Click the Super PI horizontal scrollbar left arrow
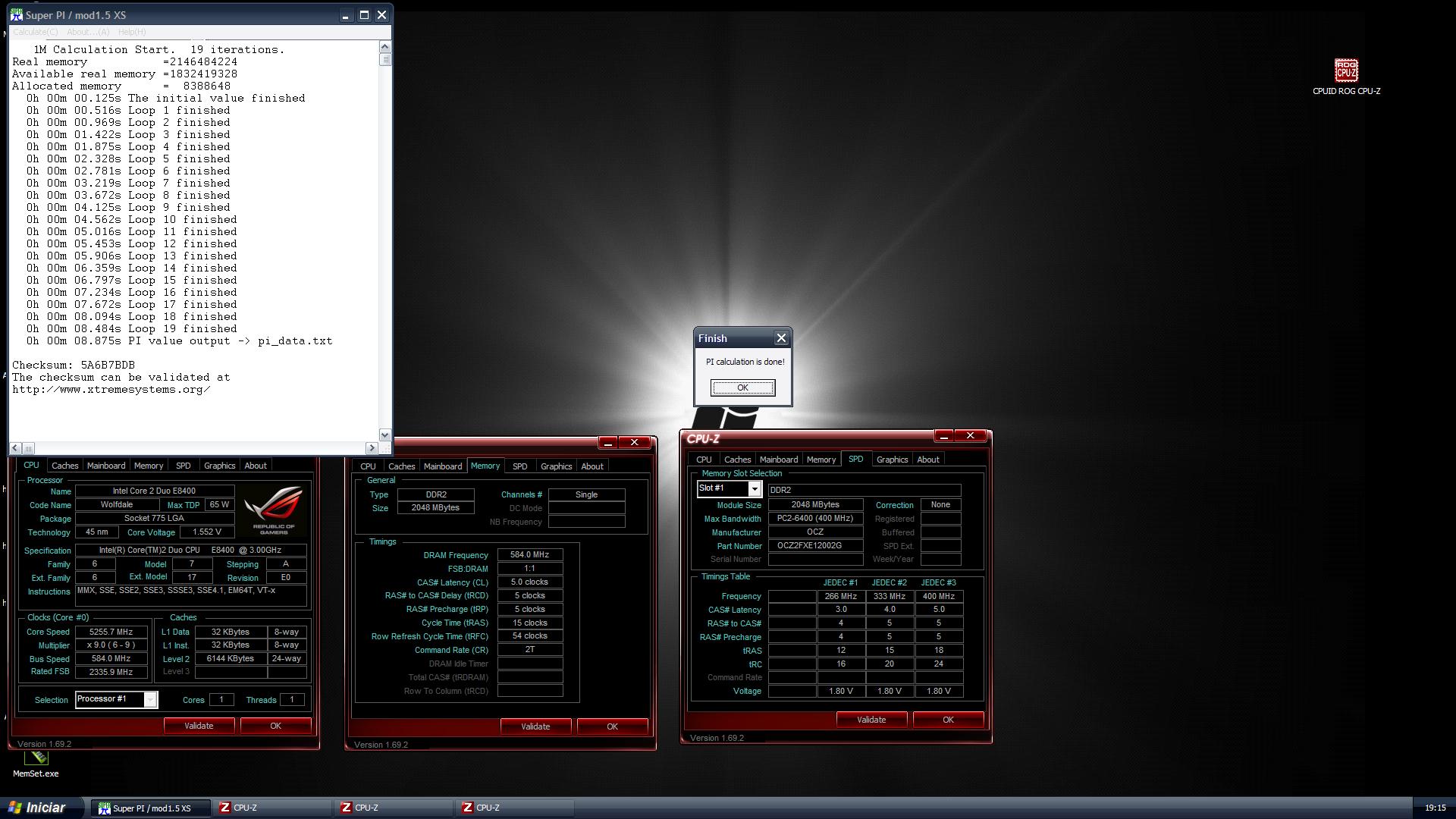 [x=15, y=448]
